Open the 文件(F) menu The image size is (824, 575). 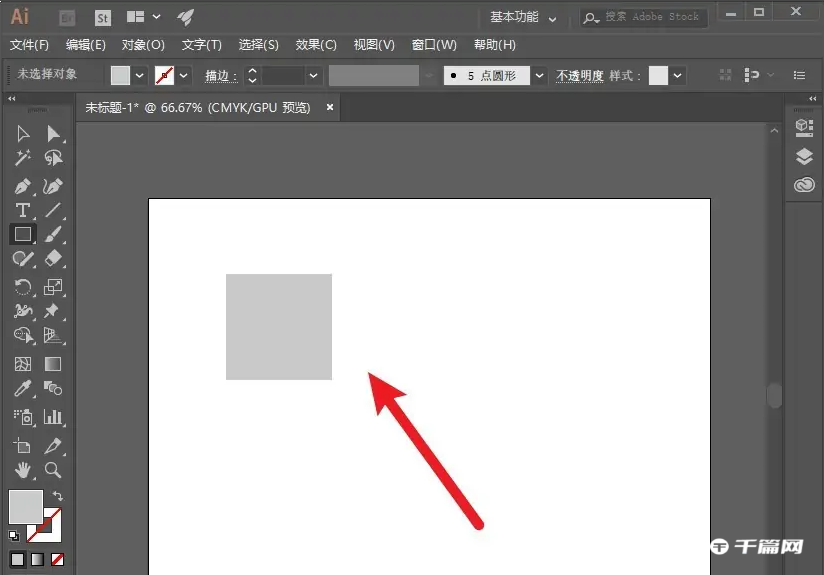[29, 45]
